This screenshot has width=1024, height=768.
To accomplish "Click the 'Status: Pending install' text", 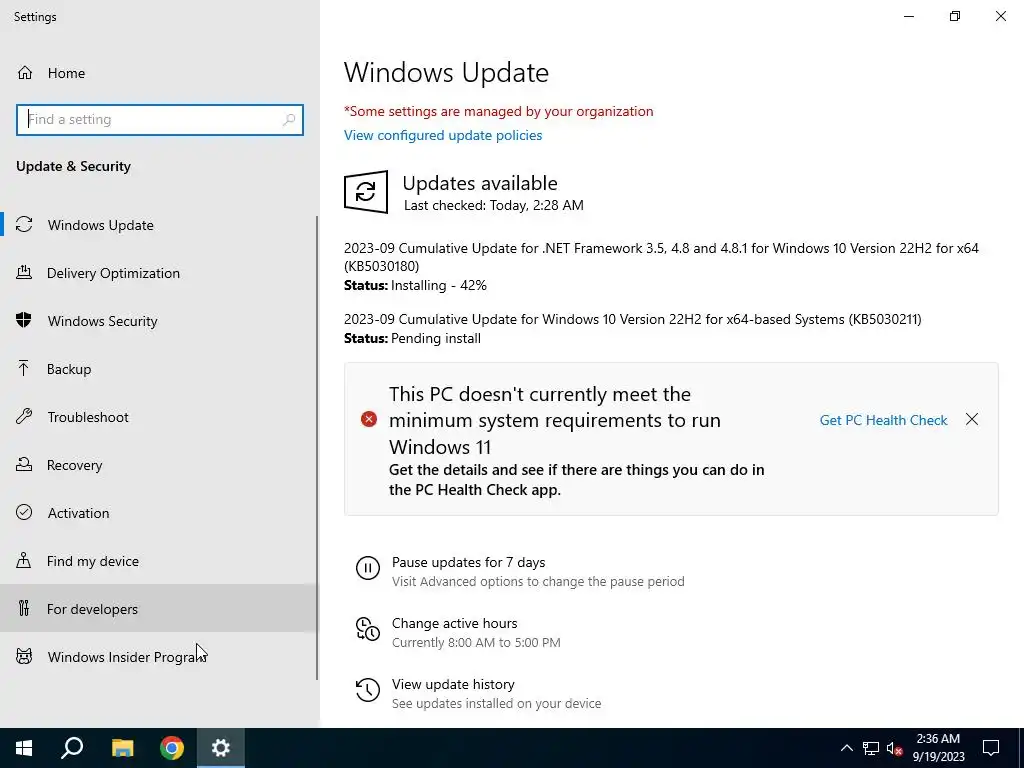I will tap(412, 338).
